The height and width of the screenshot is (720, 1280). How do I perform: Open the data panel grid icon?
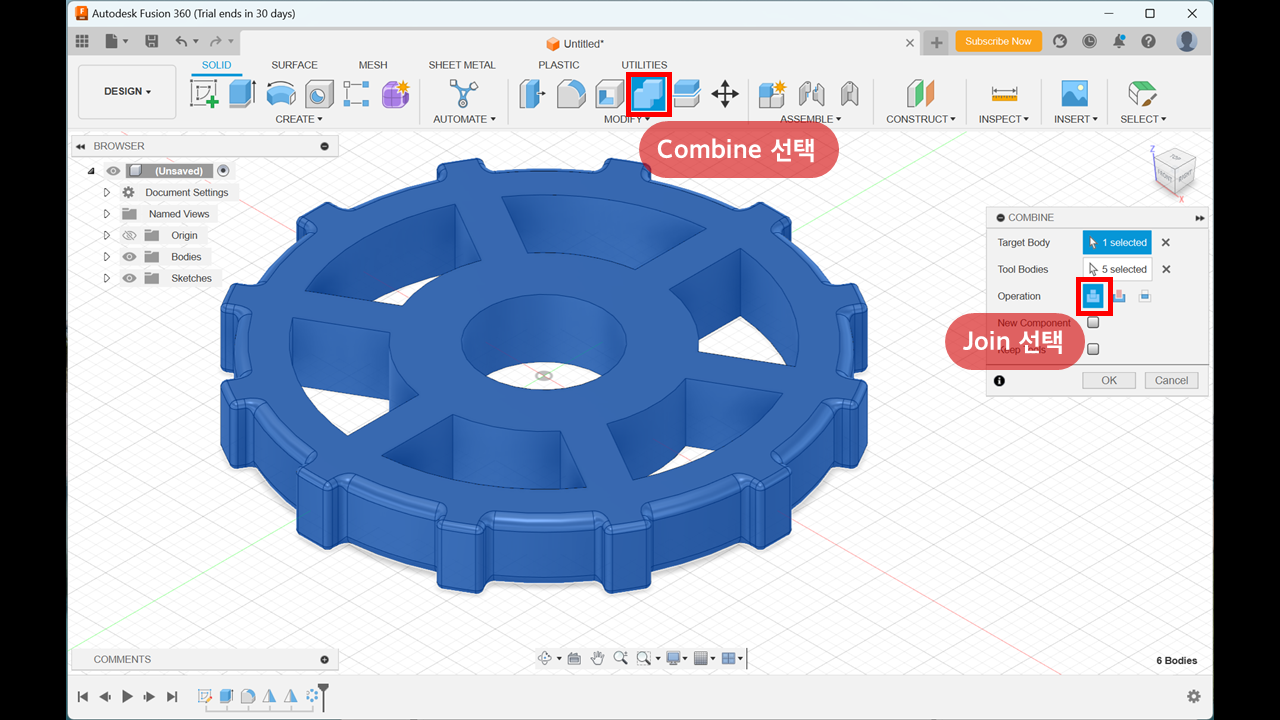click(x=82, y=41)
